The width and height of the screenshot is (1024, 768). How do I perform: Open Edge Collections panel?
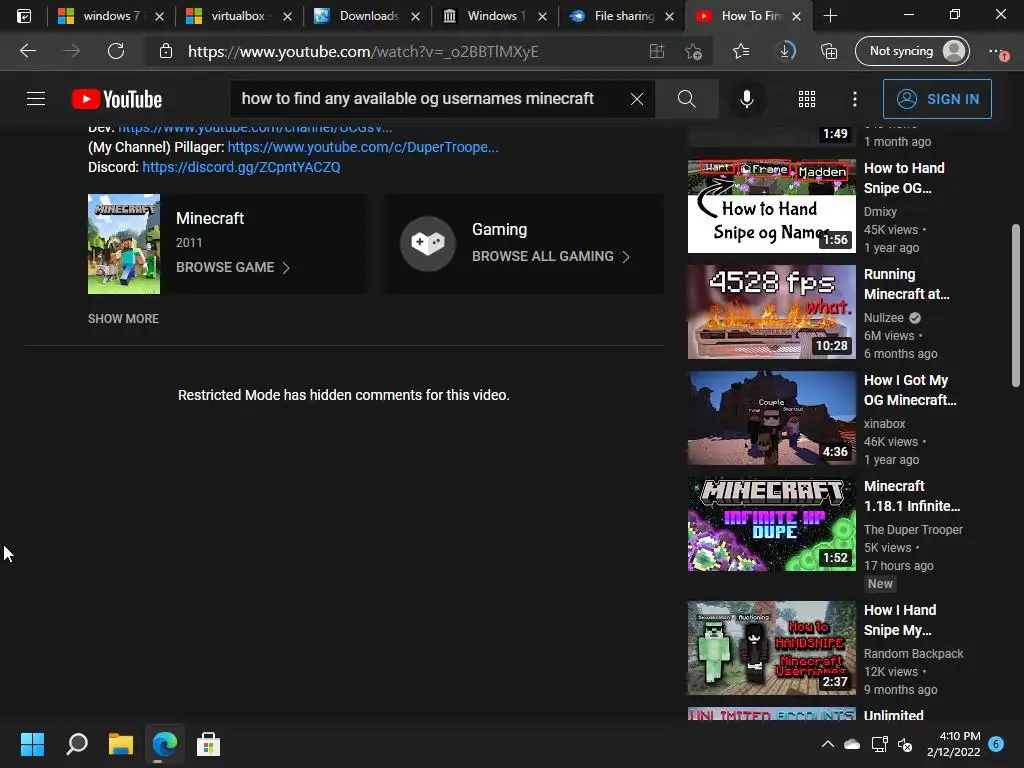tap(829, 51)
